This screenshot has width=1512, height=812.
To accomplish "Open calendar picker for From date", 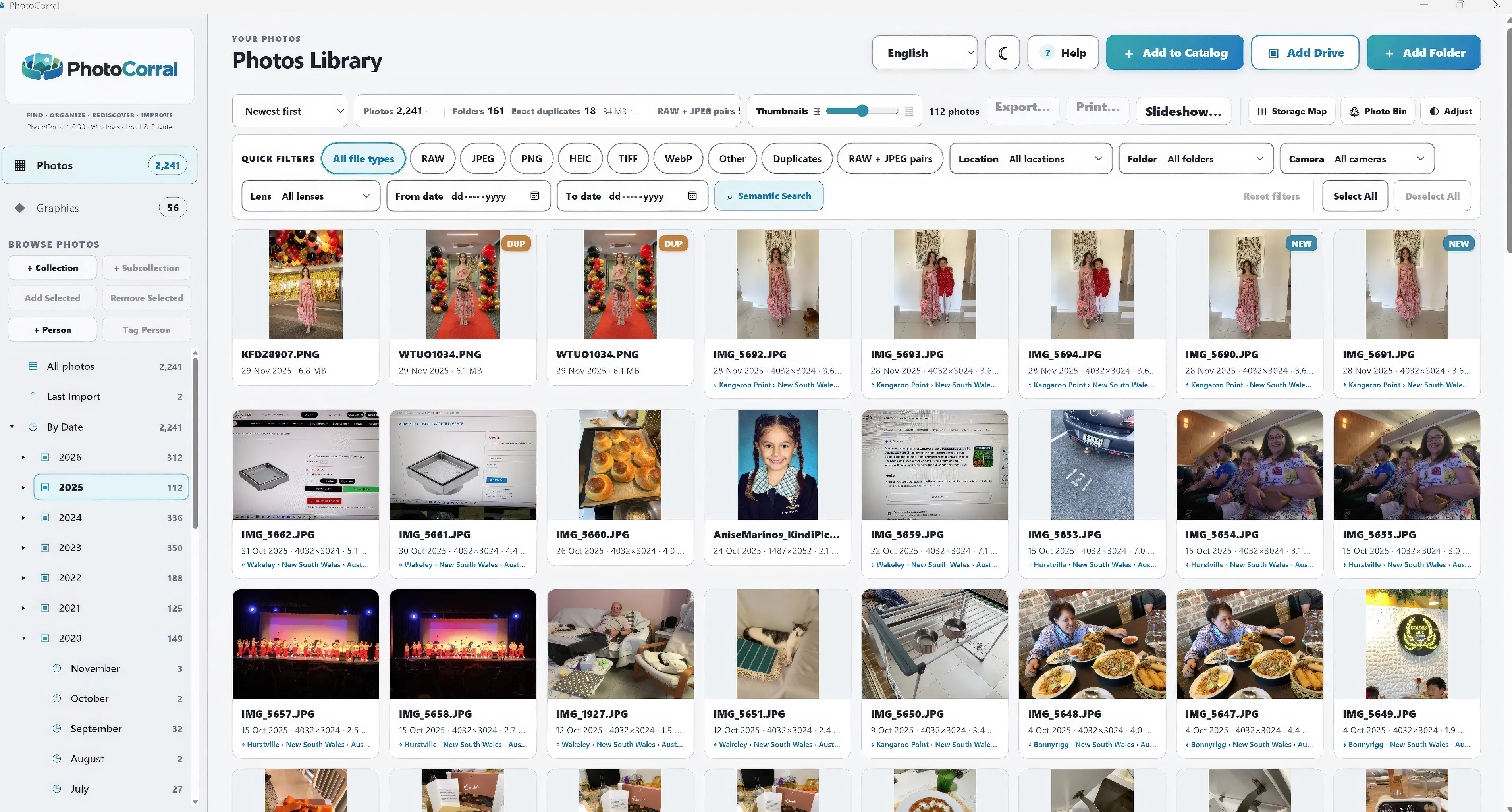I will [x=535, y=196].
